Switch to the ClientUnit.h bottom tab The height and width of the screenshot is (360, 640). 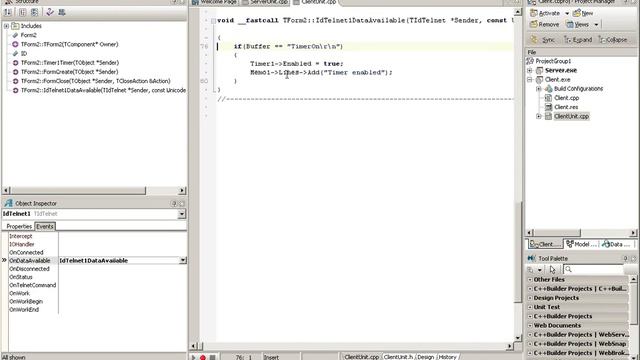pos(398,357)
